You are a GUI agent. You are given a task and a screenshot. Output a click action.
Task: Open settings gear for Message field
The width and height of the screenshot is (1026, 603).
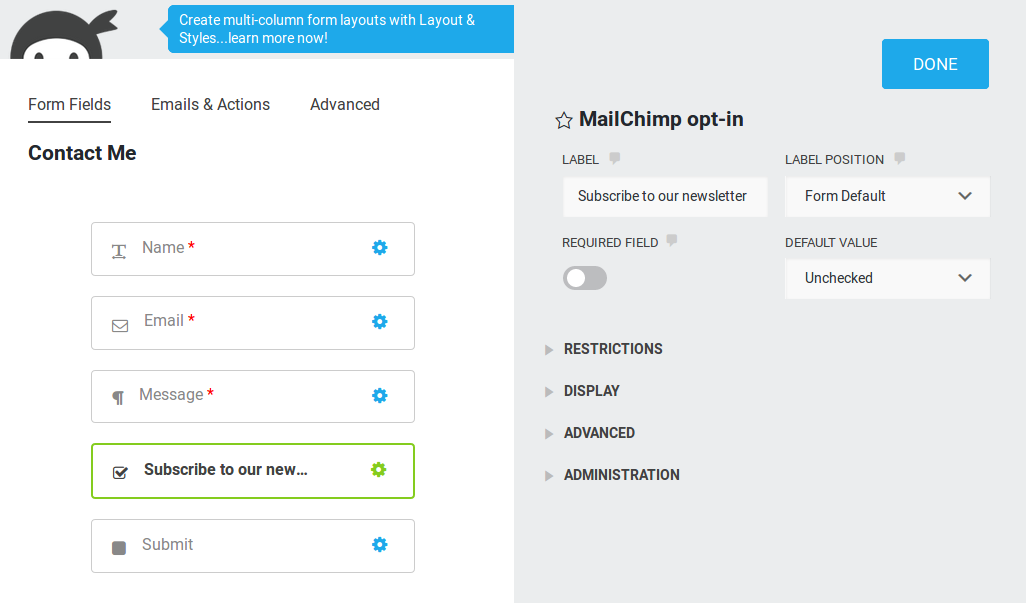[380, 395]
